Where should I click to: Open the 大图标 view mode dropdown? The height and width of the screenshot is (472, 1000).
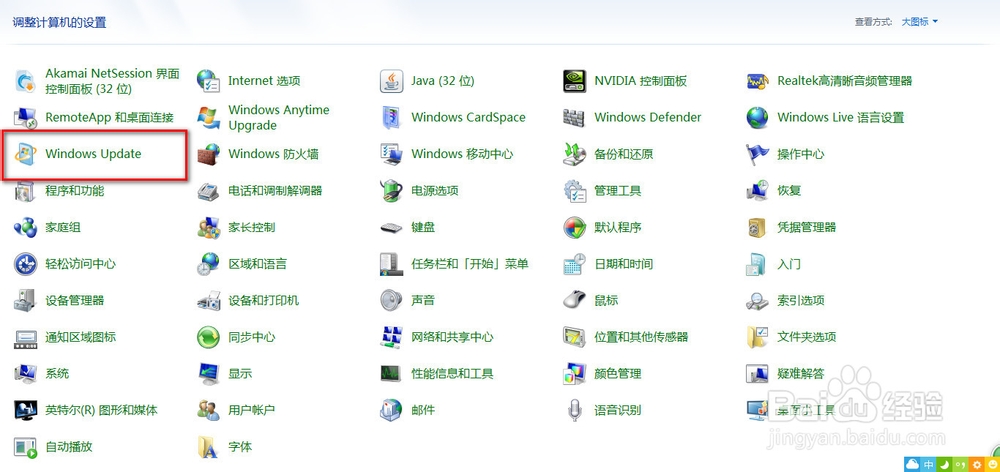click(x=919, y=22)
